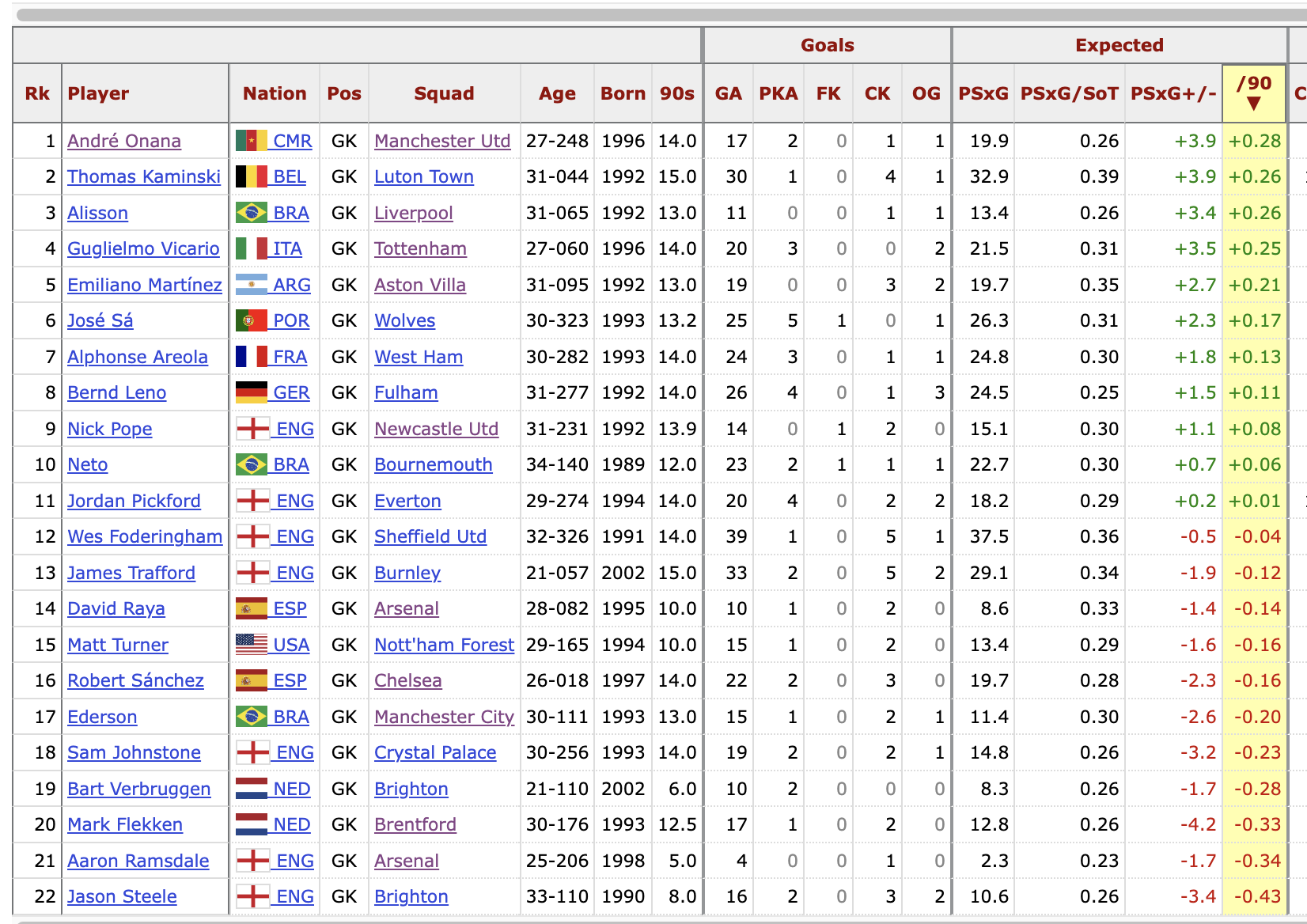
Task: Open Bart Verbruggen page
Action: (139, 789)
